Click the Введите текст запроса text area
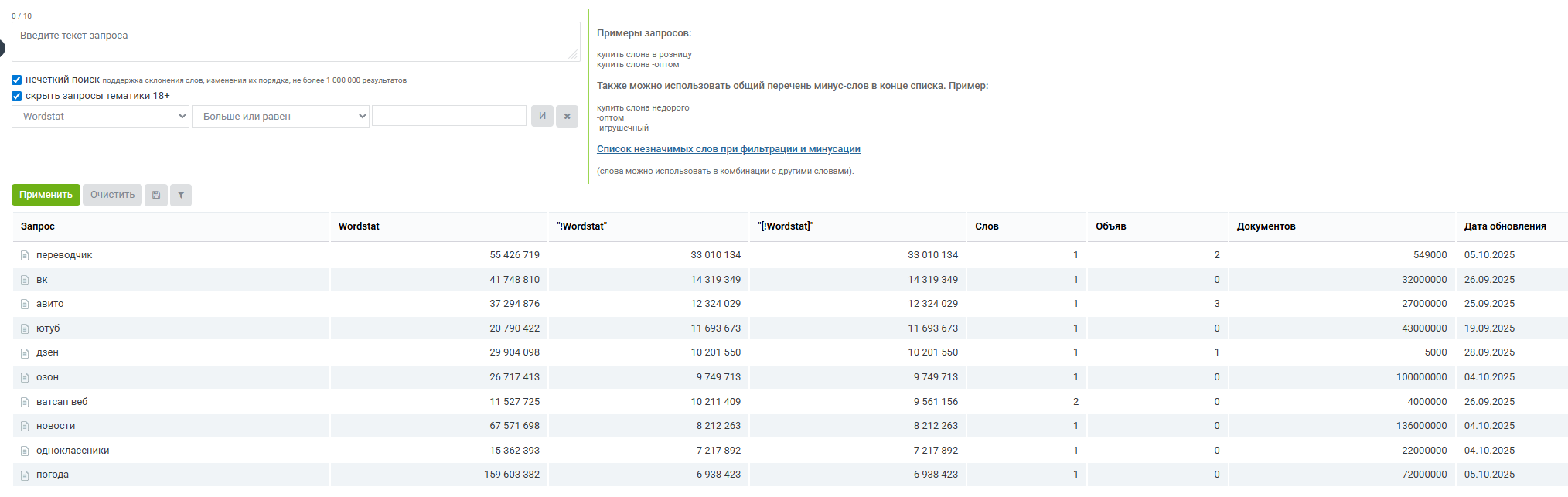Screen dimensions: 1568x497 point(295,42)
